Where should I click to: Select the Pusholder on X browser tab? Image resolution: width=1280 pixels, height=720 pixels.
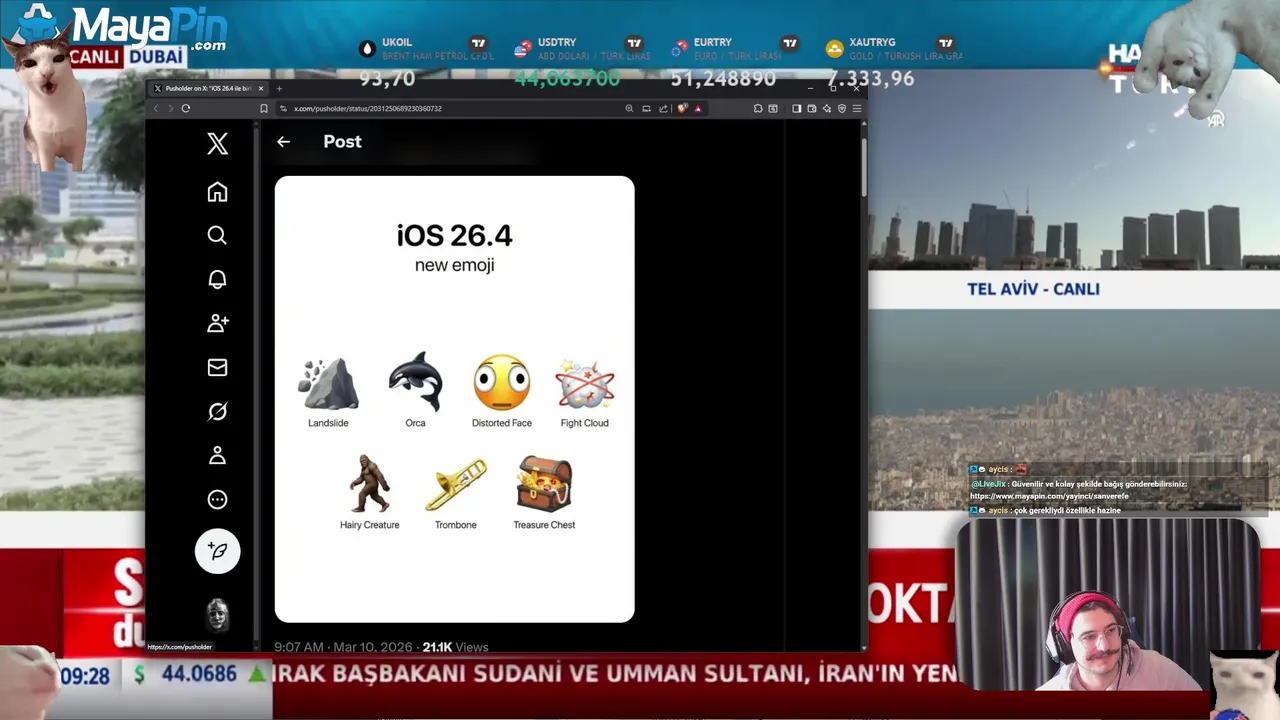[x=208, y=88]
